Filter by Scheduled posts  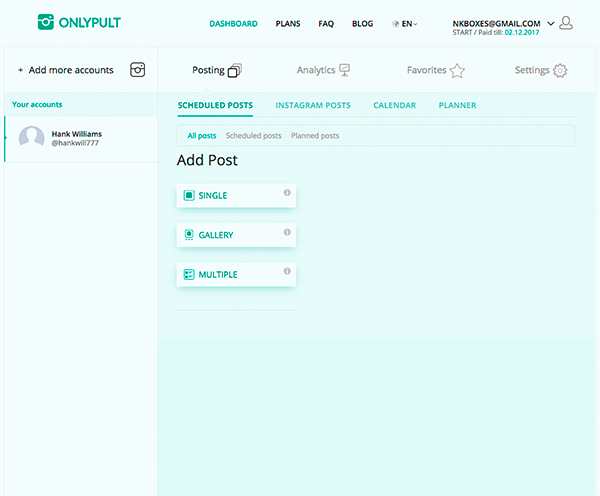253,136
